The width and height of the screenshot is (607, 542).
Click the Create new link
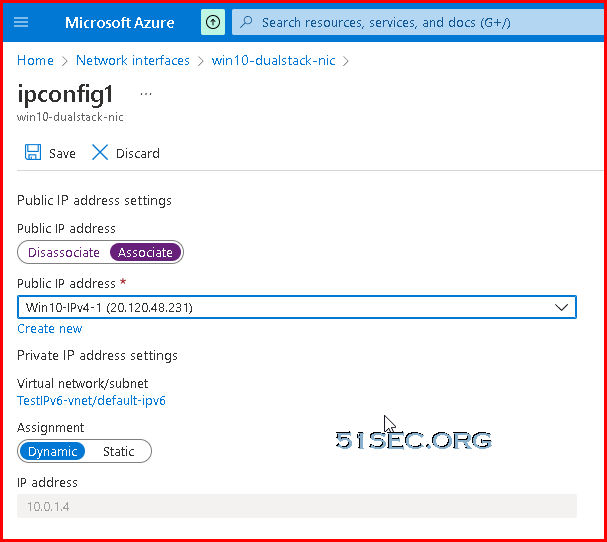click(x=50, y=329)
